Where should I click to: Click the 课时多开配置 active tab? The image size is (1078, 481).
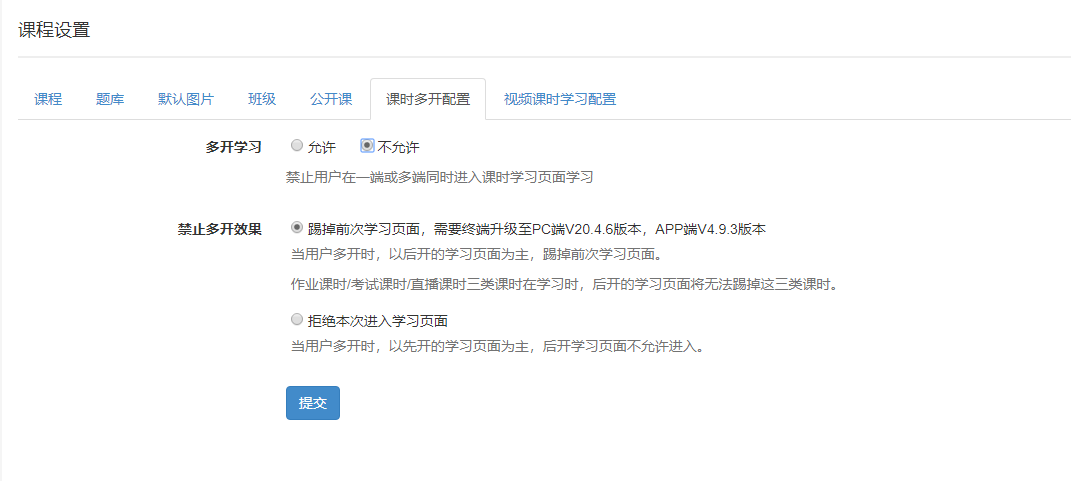coord(428,99)
